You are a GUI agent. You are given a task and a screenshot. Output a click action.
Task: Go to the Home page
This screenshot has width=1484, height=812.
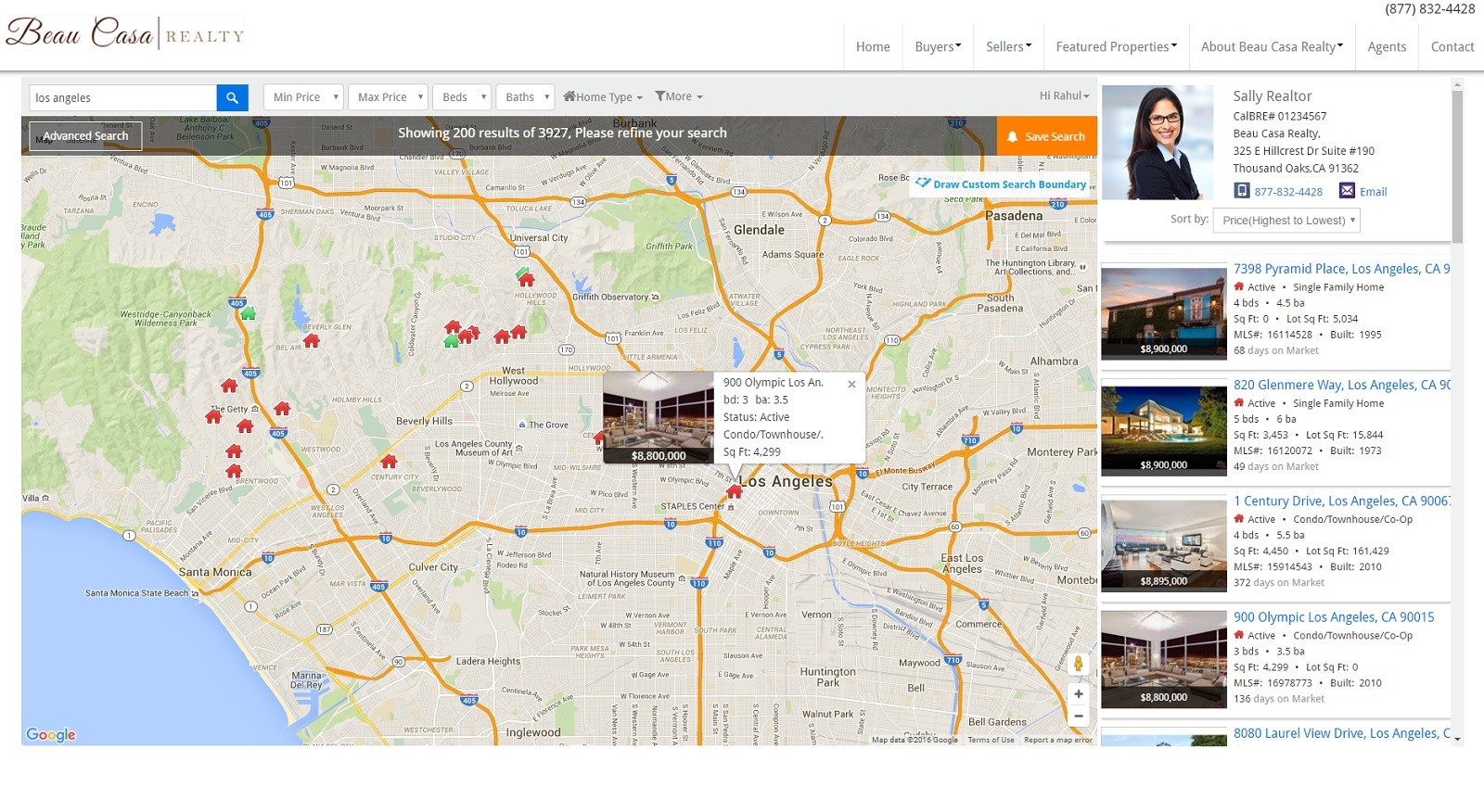(x=873, y=46)
